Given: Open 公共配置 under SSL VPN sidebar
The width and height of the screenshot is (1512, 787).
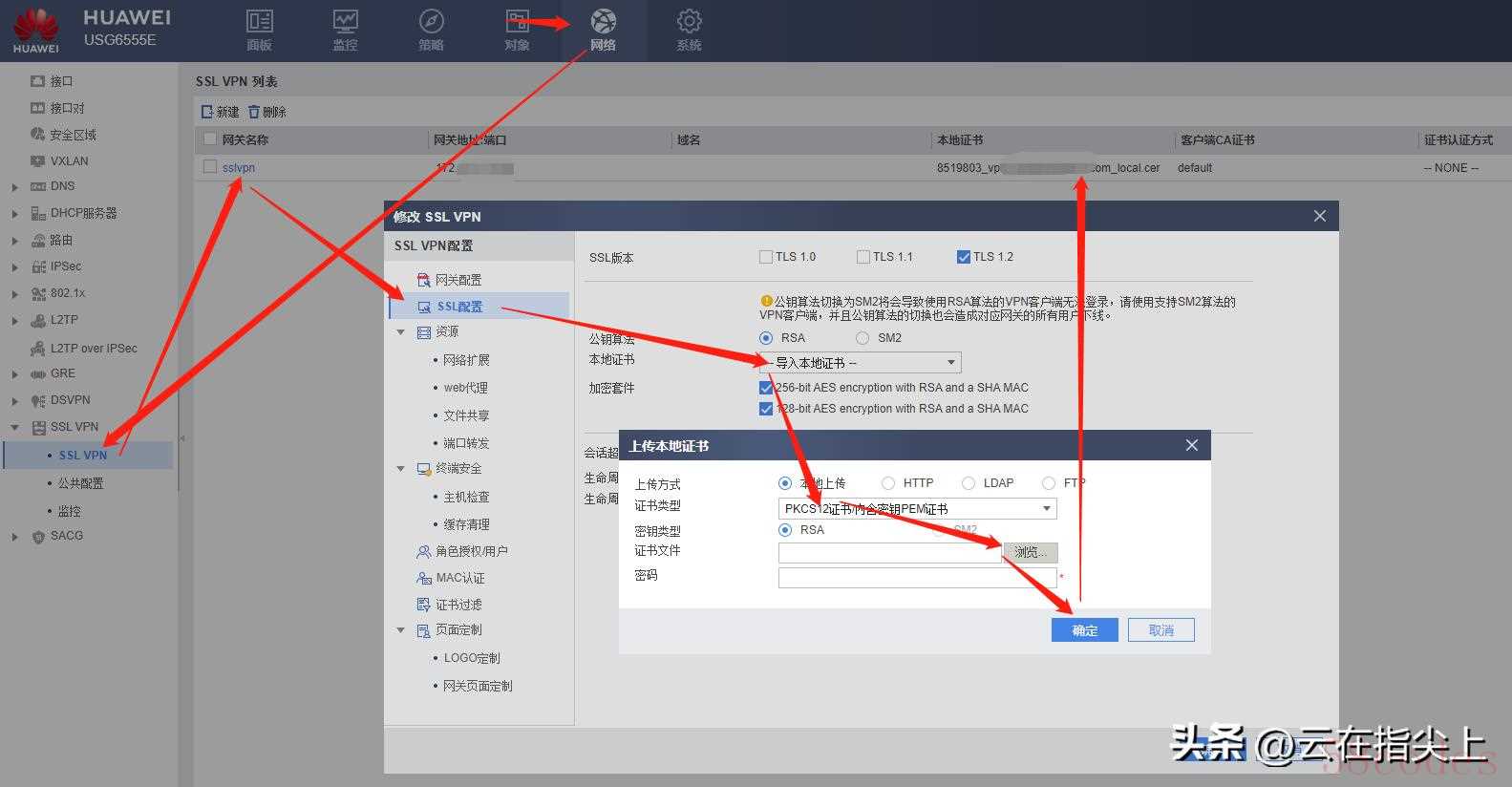Looking at the screenshot, I should pyautogui.click(x=80, y=483).
